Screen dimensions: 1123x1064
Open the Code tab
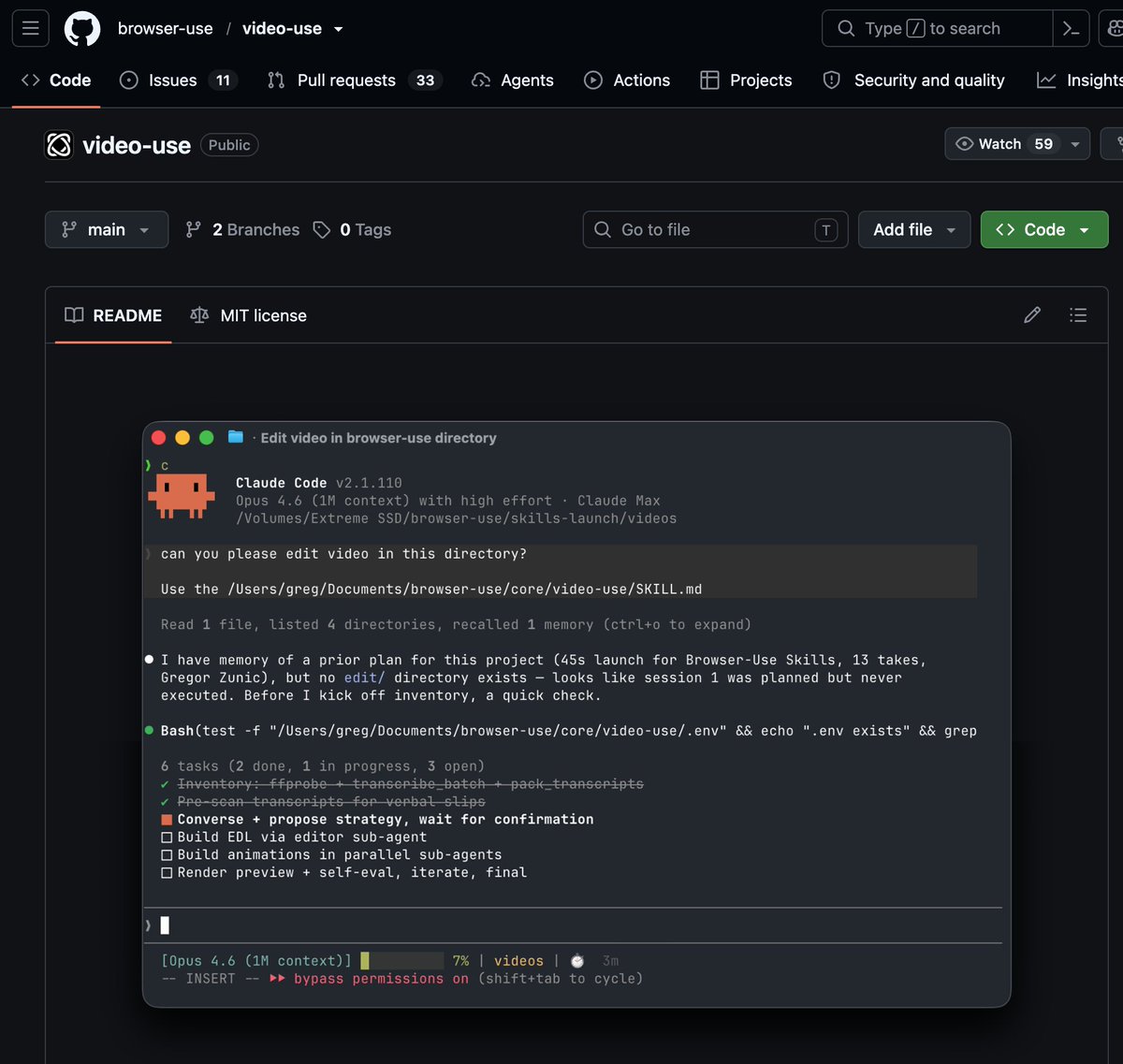(56, 80)
